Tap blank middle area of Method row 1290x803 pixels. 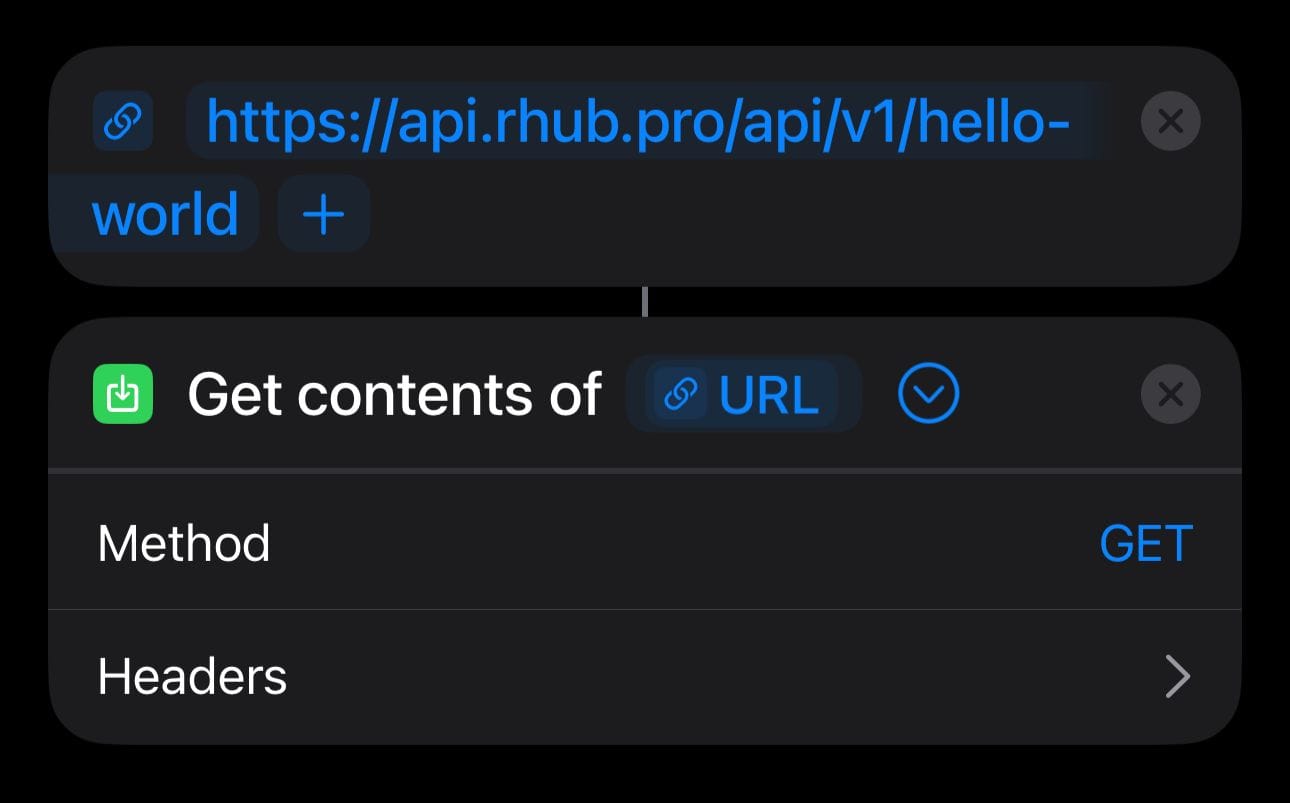(680, 544)
